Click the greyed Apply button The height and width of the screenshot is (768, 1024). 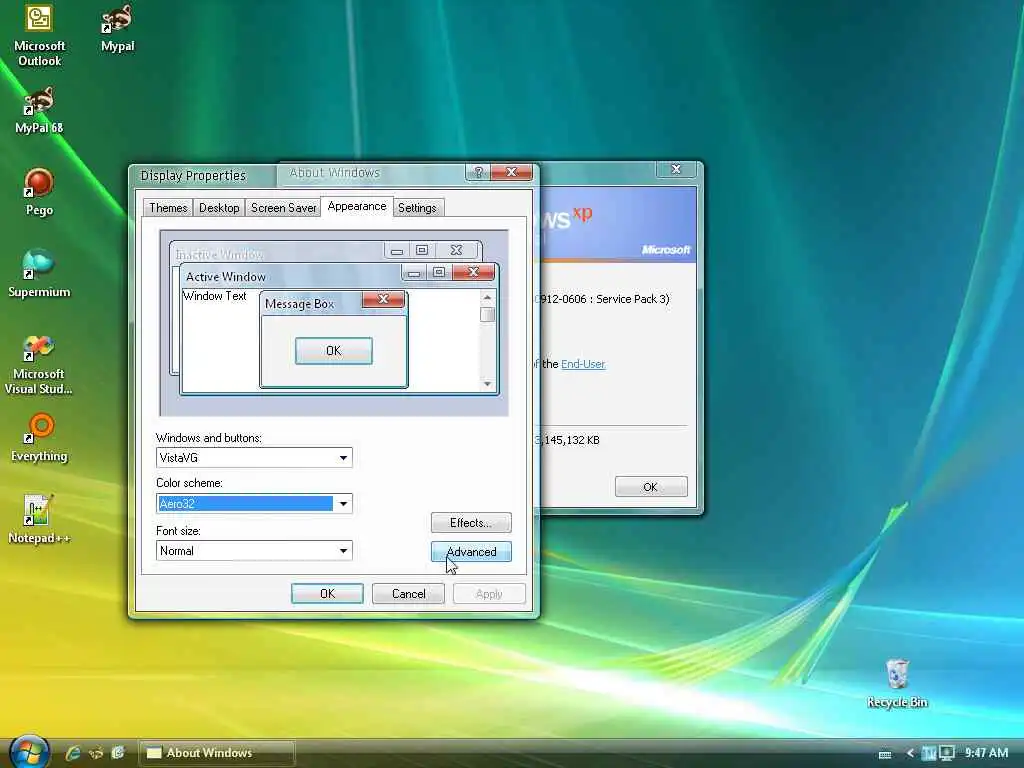click(x=488, y=594)
